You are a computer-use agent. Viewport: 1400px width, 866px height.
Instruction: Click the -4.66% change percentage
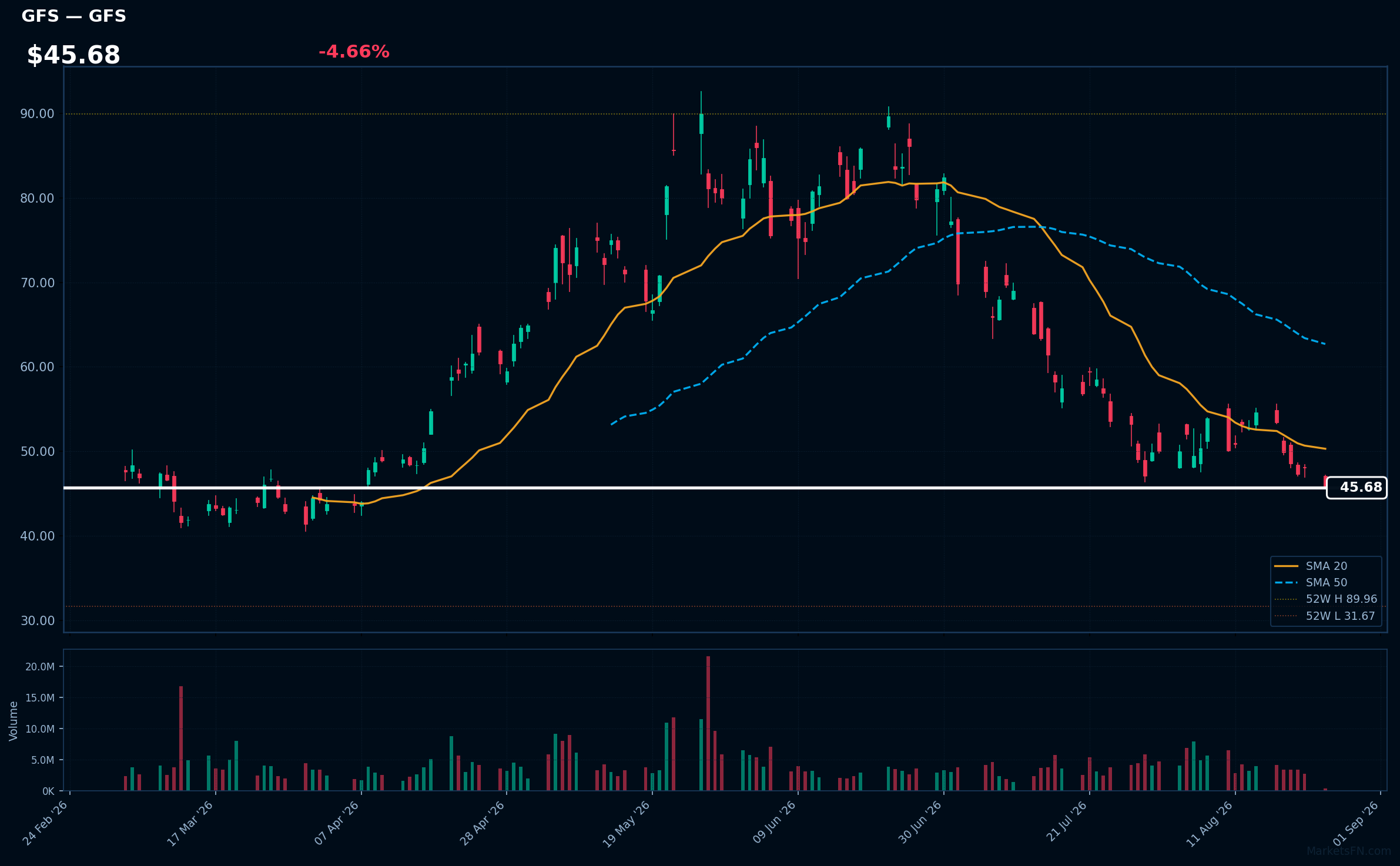coord(354,52)
